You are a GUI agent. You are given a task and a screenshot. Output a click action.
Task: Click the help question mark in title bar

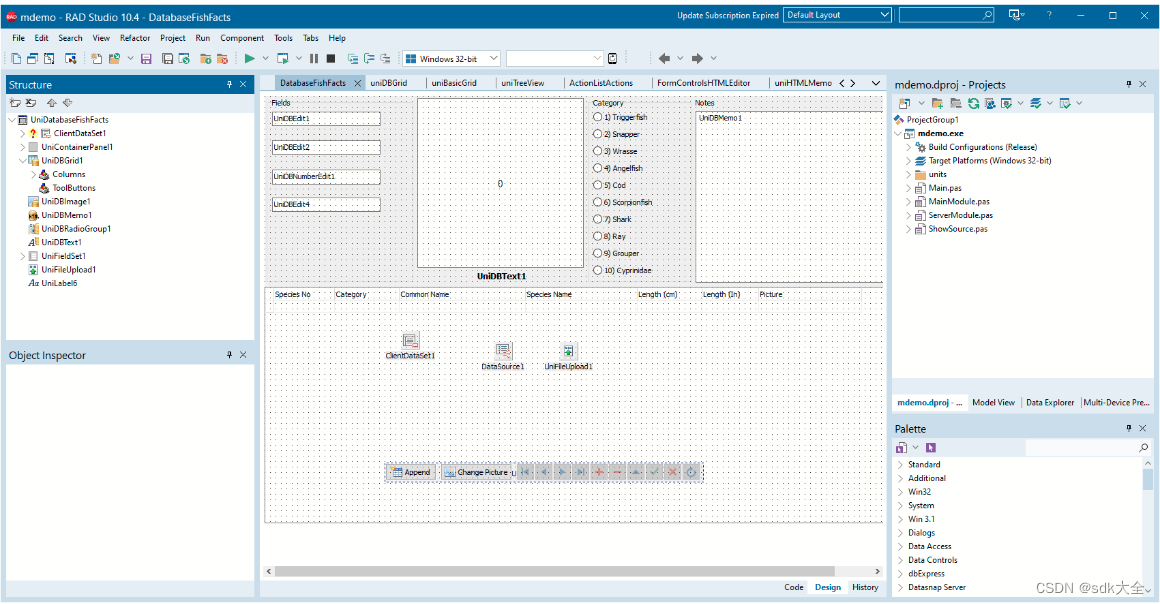tap(1048, 15)
